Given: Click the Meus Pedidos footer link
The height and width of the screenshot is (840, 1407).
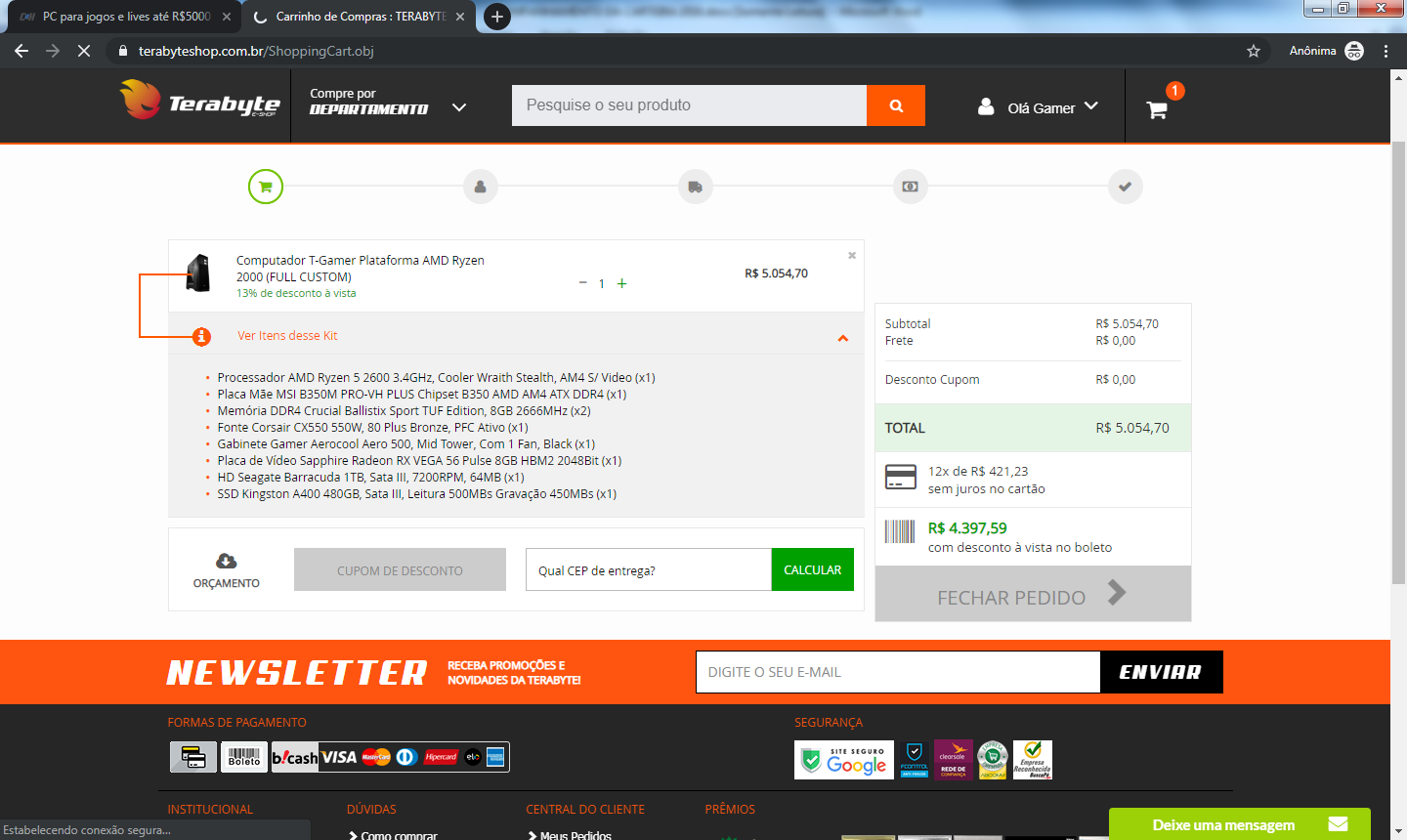Looking at the screenshot, I should pyautogui.click(x=576, y=835).
